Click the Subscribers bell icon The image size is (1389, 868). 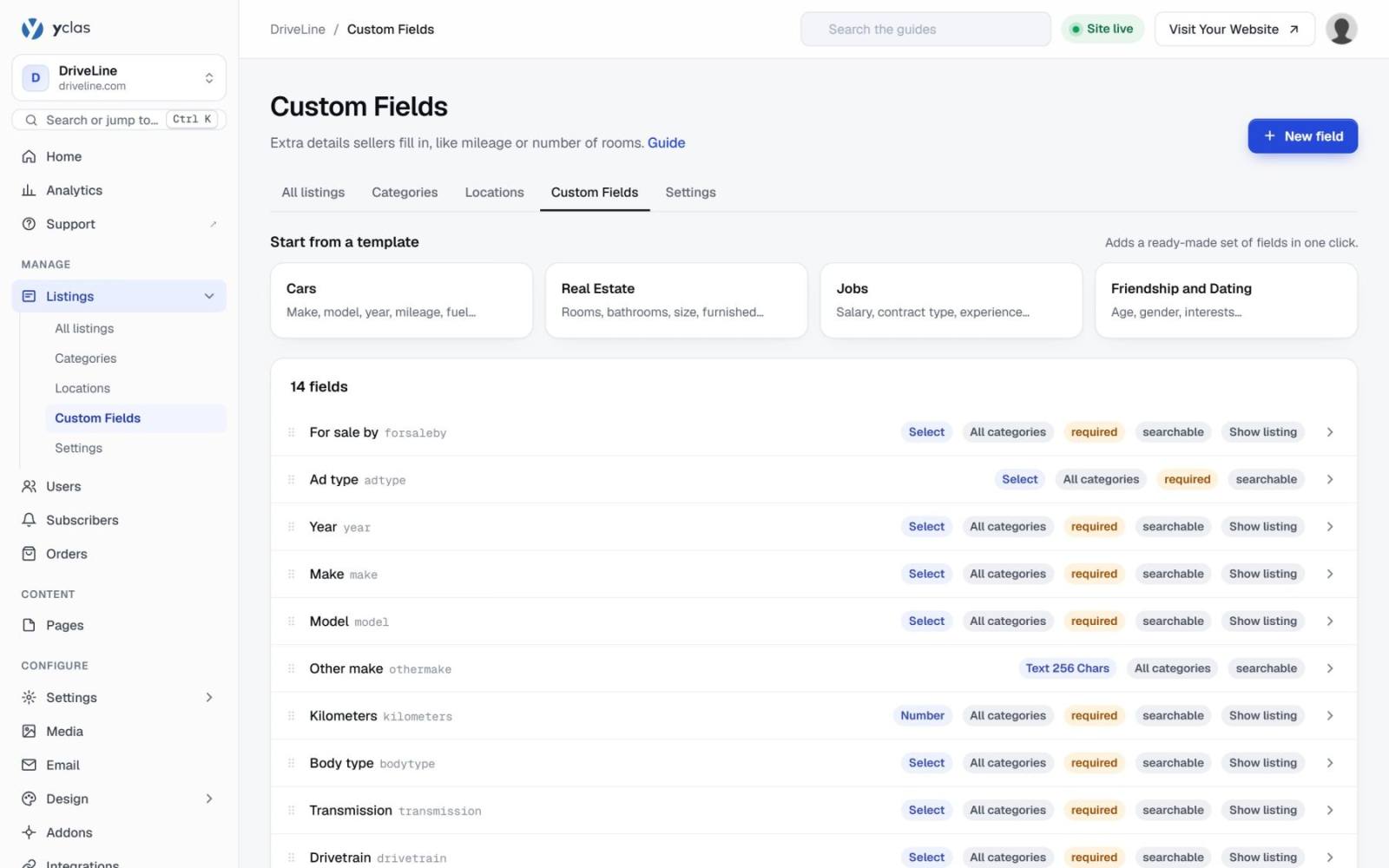pyautogui.click(x=29, y=520)
